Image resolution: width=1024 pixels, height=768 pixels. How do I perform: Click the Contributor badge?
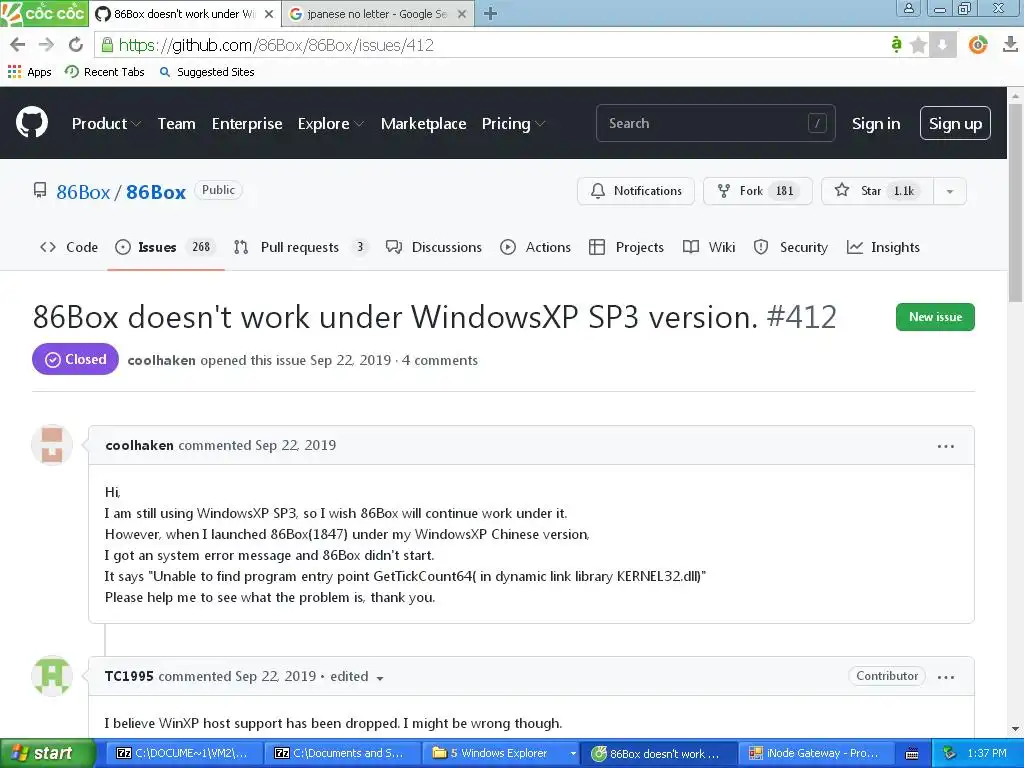click(887, 676)
